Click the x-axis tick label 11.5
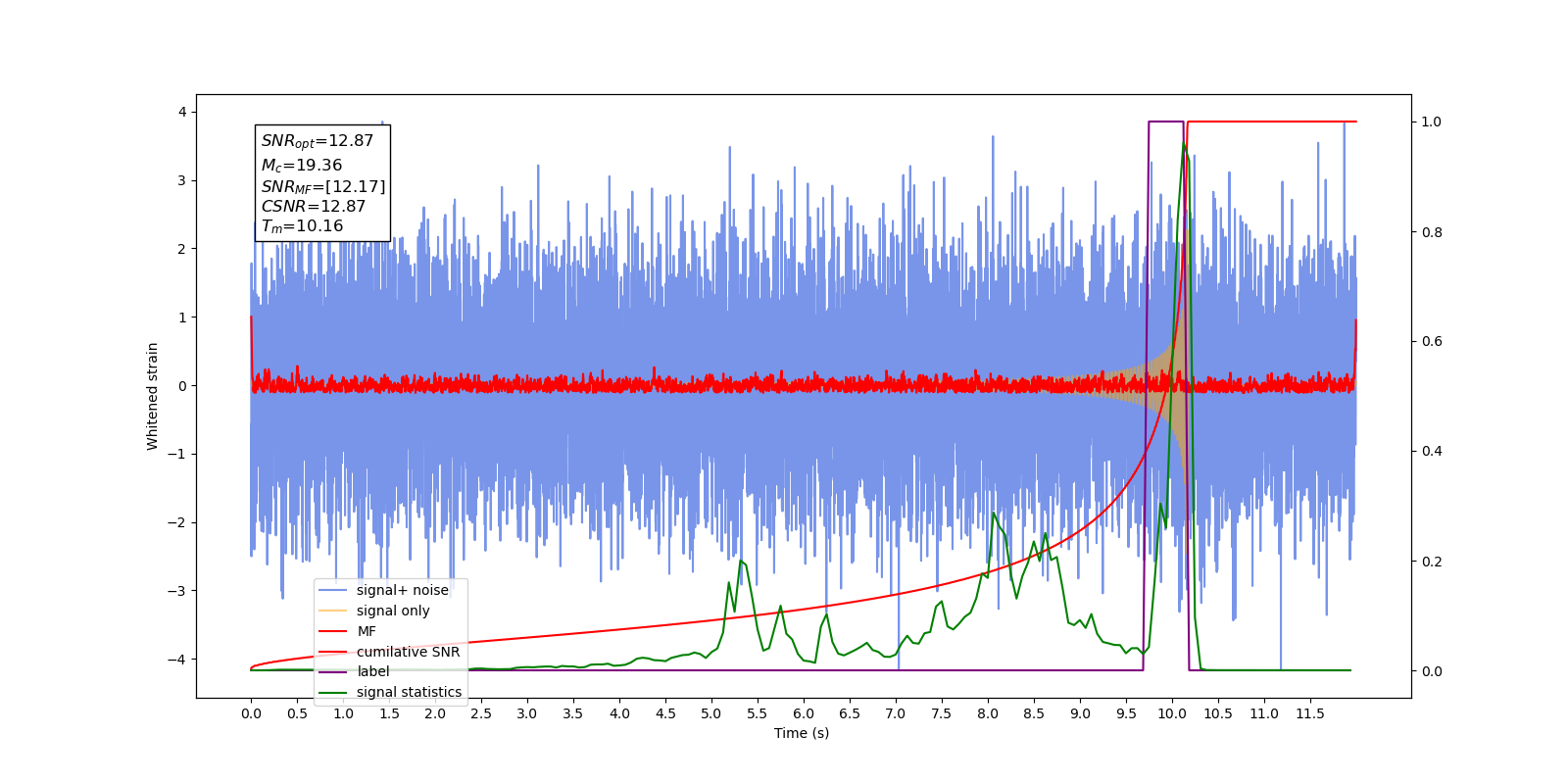Screen dimensions: 1568x784 pos(1309,713)
